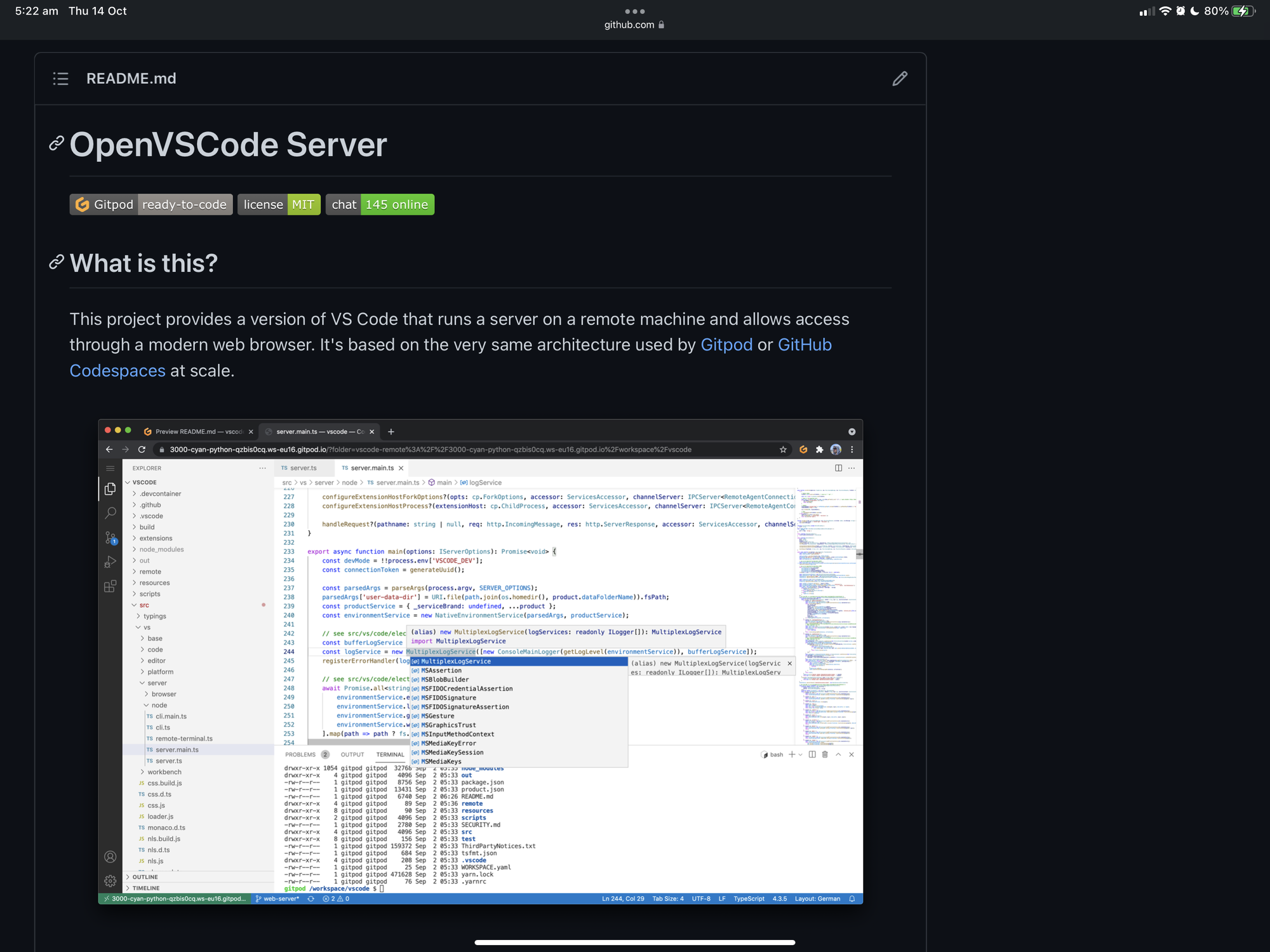Follow the Gitpod link in the paragraph
Screen dimensions: 1270x952
[726, 345]
